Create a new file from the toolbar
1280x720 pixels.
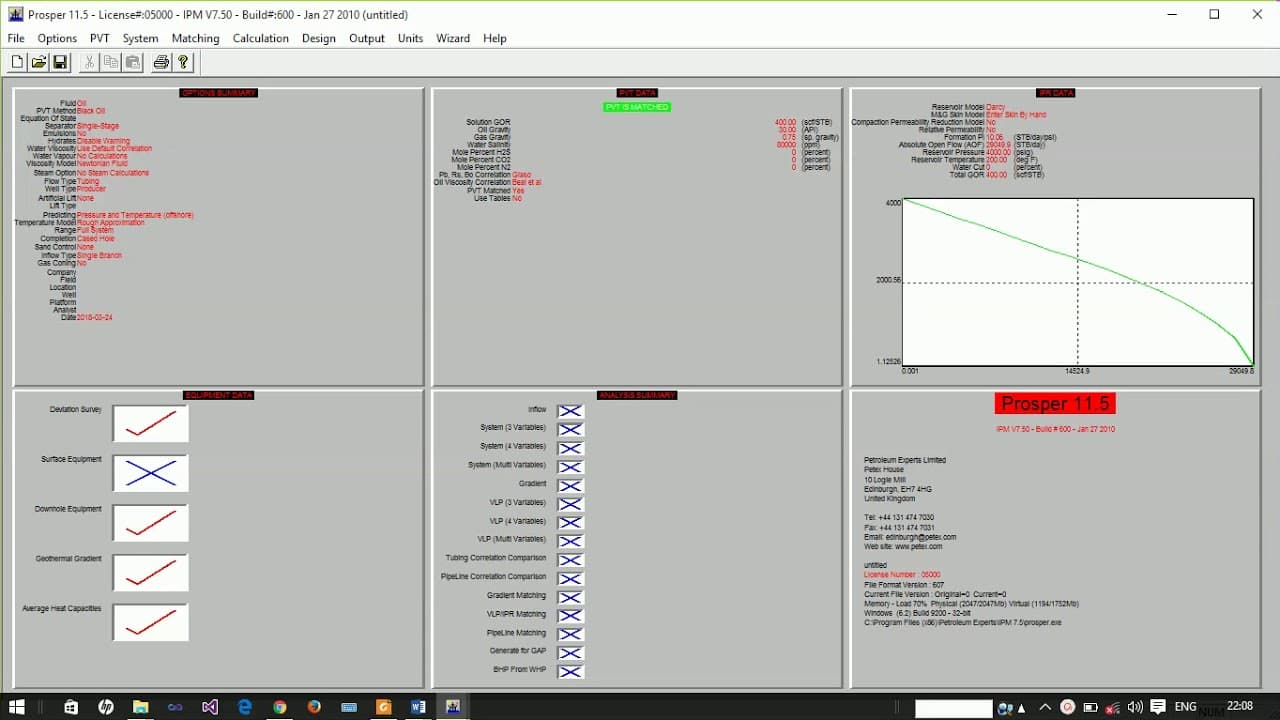(x=17, y=62)
